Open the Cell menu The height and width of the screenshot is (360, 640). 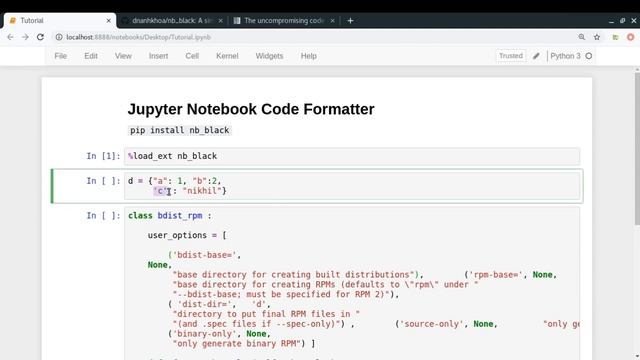click(192, 56)
